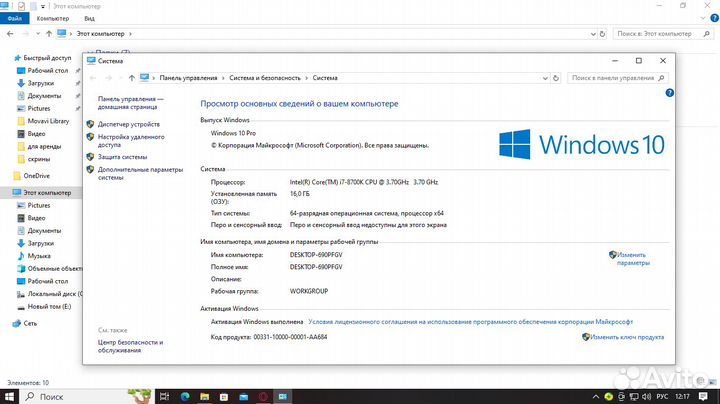Screen dimensions: 720x404
Task: Select Загрузки under Quick access
Action: coord(40,83)
